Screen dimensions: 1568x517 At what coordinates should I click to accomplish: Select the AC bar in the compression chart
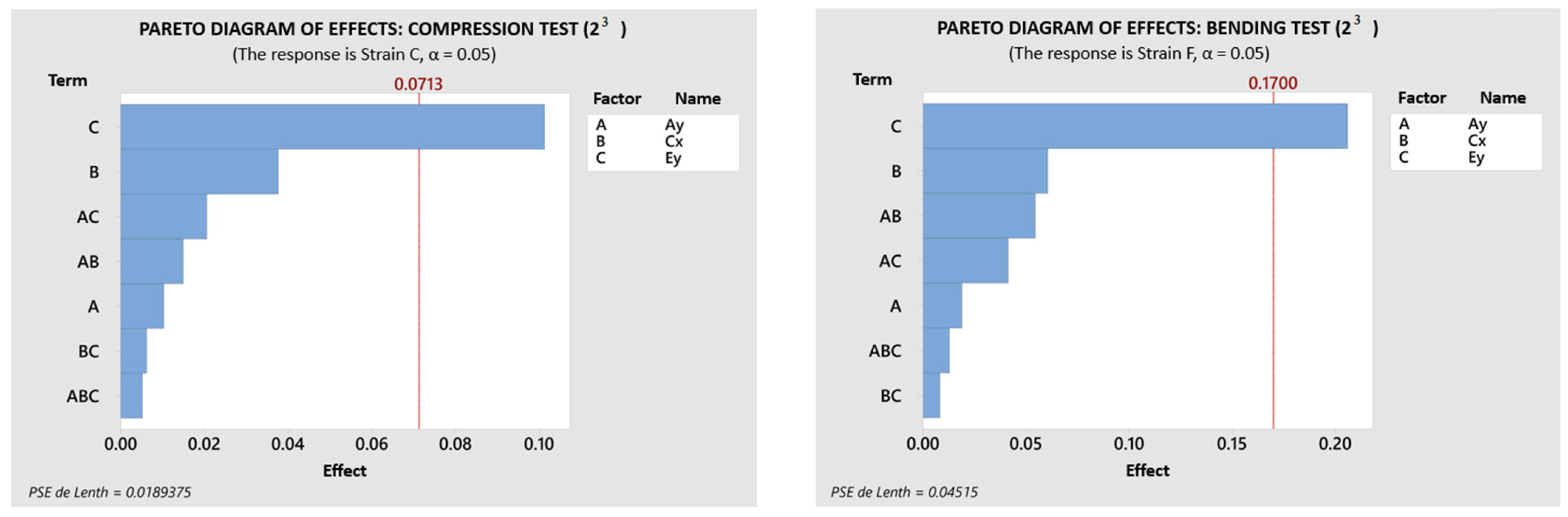click(163, 216)
